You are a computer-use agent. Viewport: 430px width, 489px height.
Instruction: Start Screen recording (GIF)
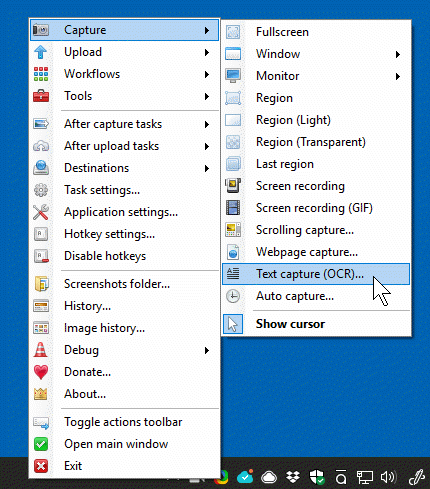(x=316, y=208)
